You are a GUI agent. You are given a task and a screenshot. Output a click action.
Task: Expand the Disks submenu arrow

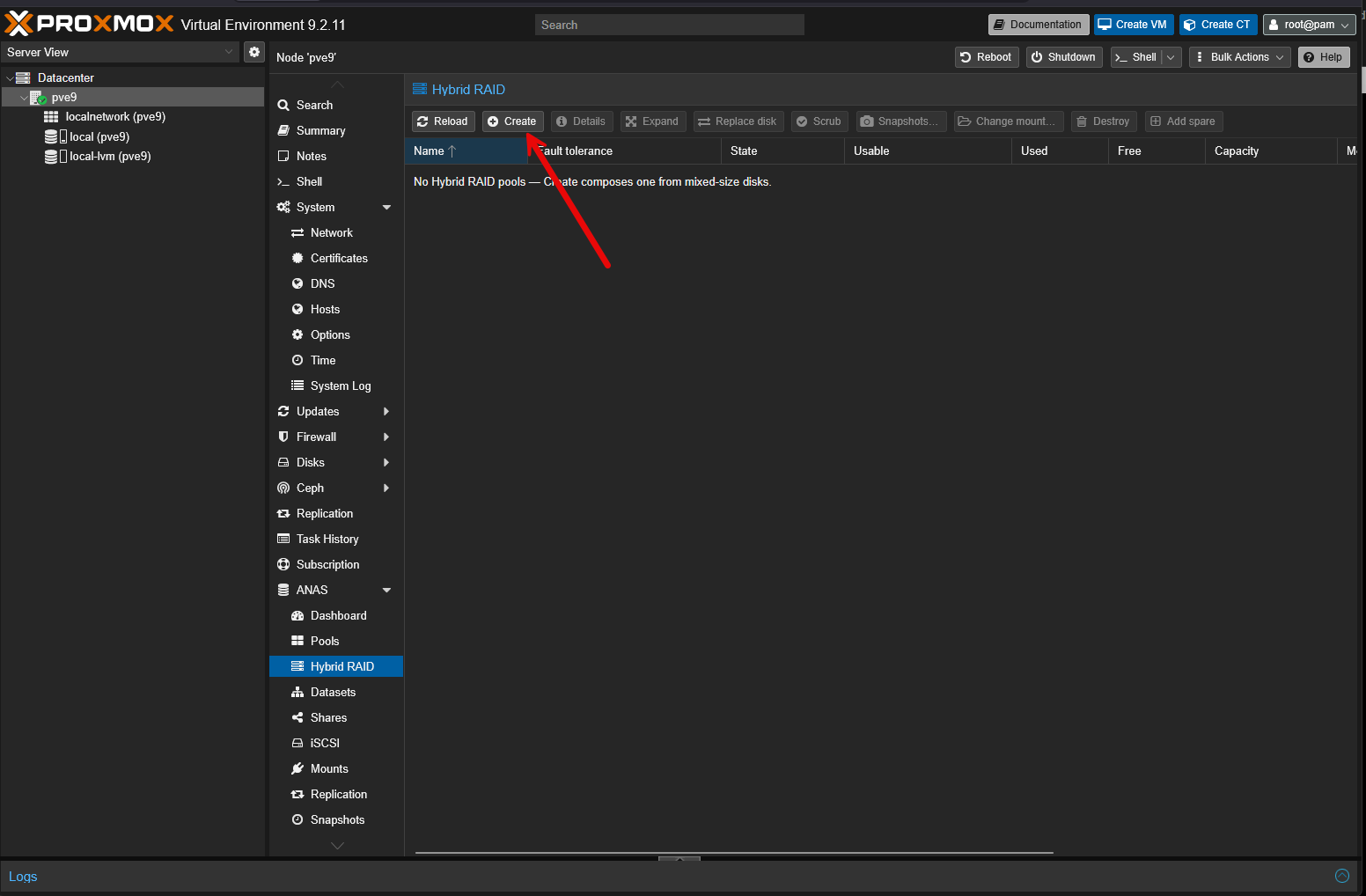(x=386, y=462)
